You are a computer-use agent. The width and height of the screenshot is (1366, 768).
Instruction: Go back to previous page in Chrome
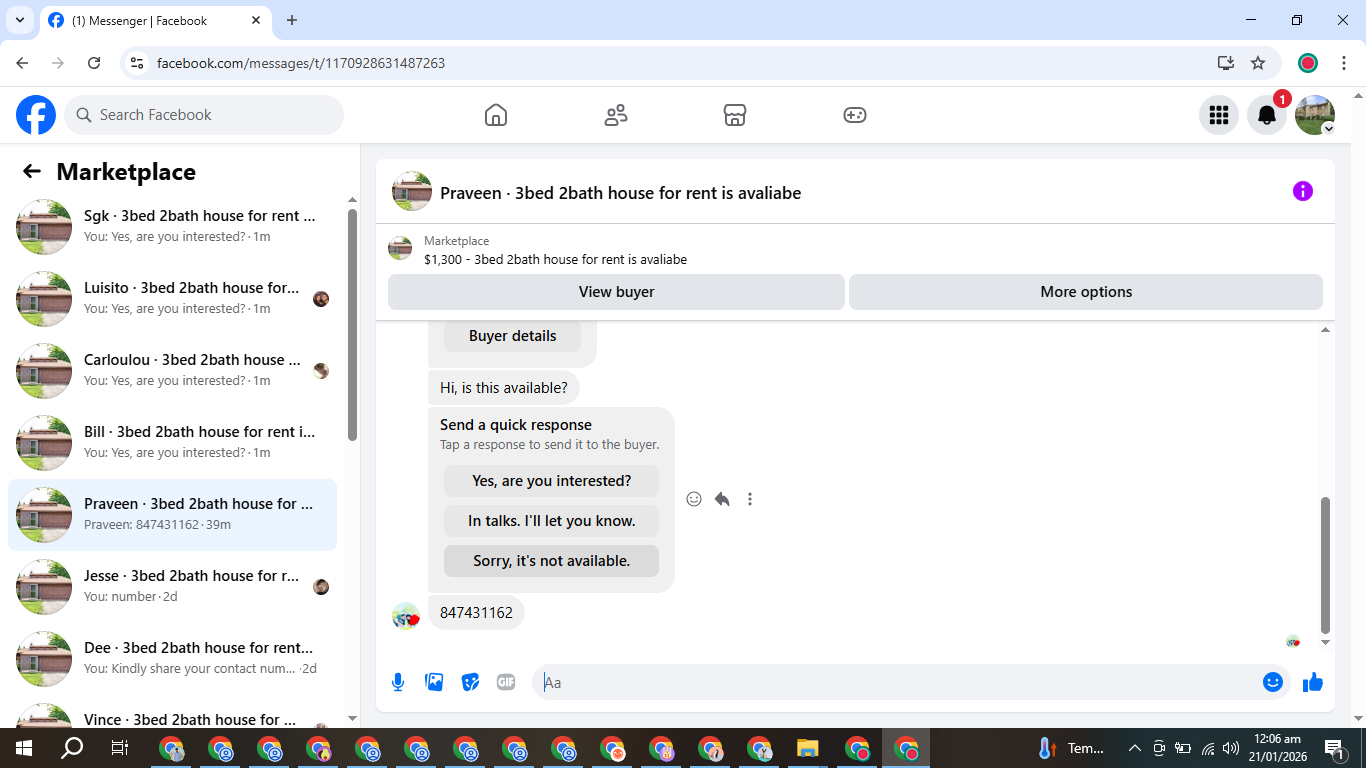click(23, 63)
